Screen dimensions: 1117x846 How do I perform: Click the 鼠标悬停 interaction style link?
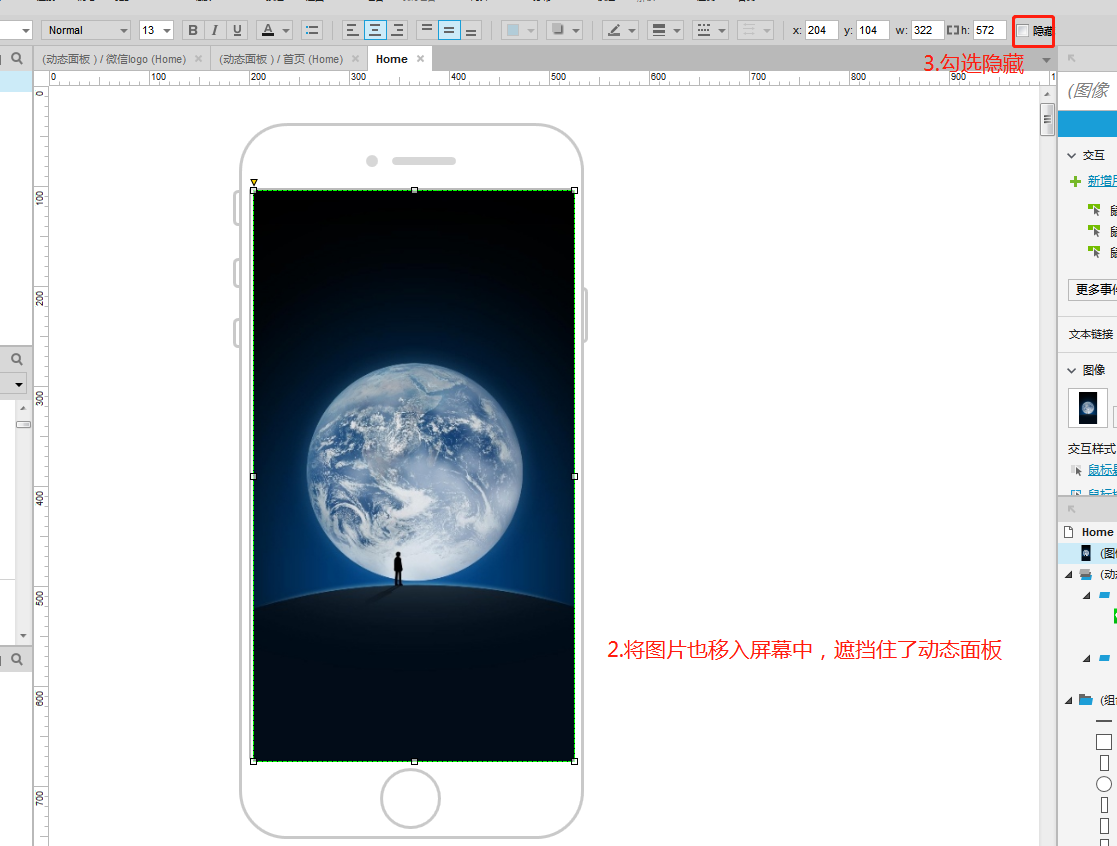[1101, 470]
